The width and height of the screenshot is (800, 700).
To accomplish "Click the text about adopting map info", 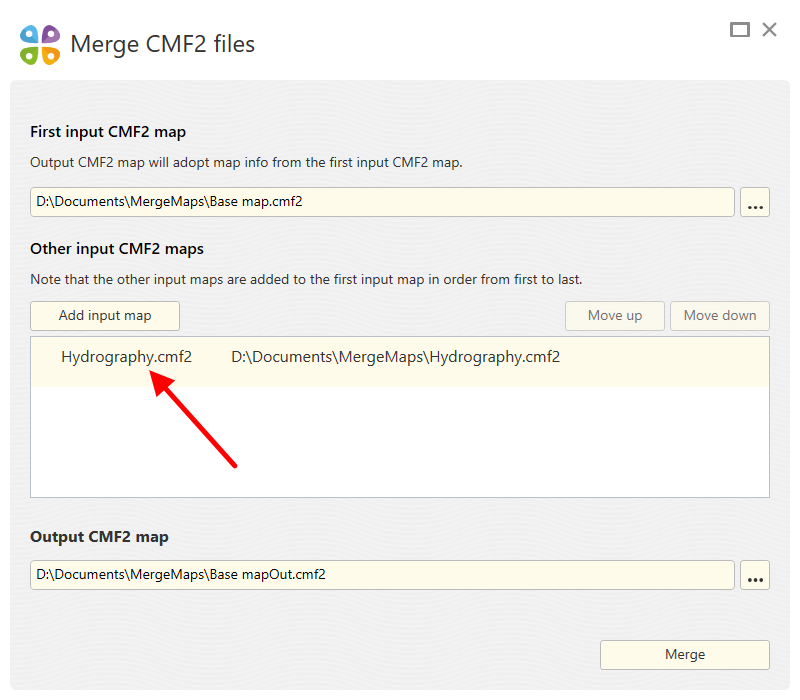I will (246, 162).
